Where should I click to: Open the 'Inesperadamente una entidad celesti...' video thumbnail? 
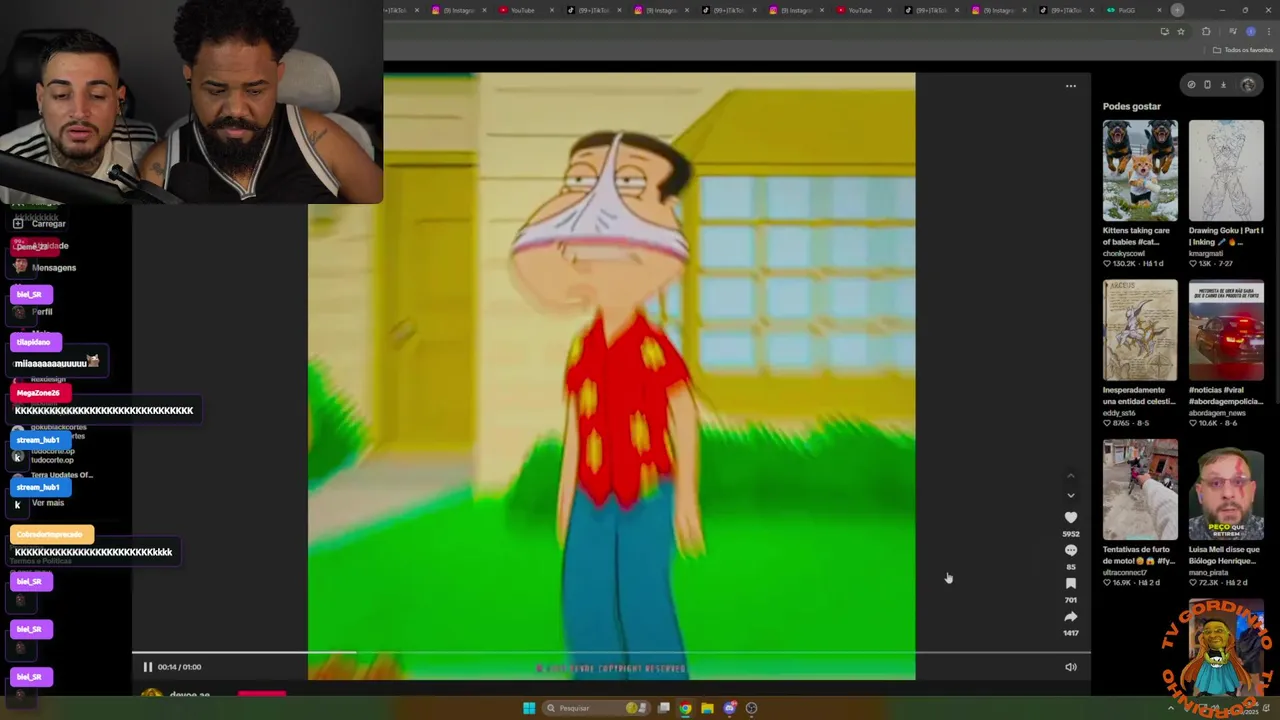1140,330
